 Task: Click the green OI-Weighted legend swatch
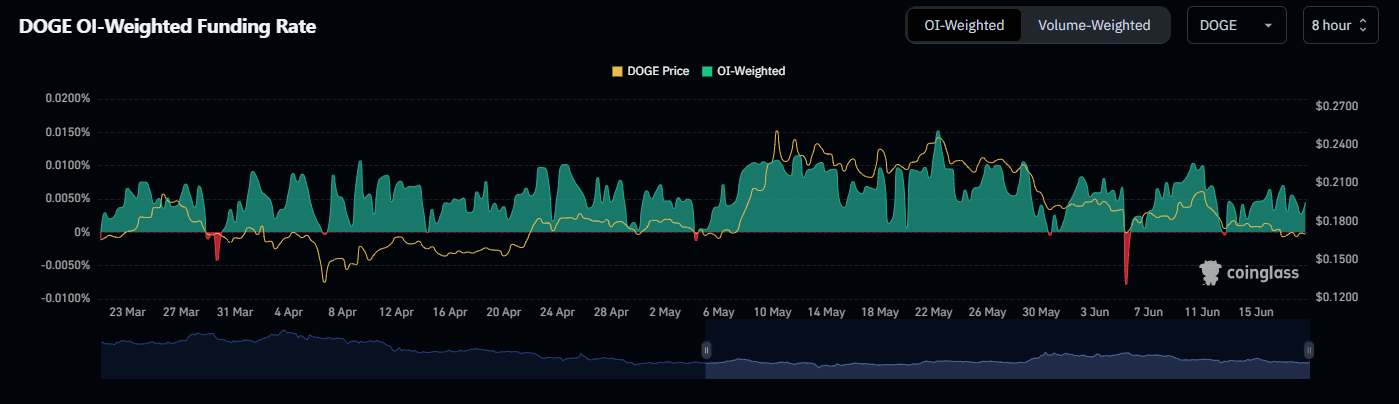click(x=706, y=71)
